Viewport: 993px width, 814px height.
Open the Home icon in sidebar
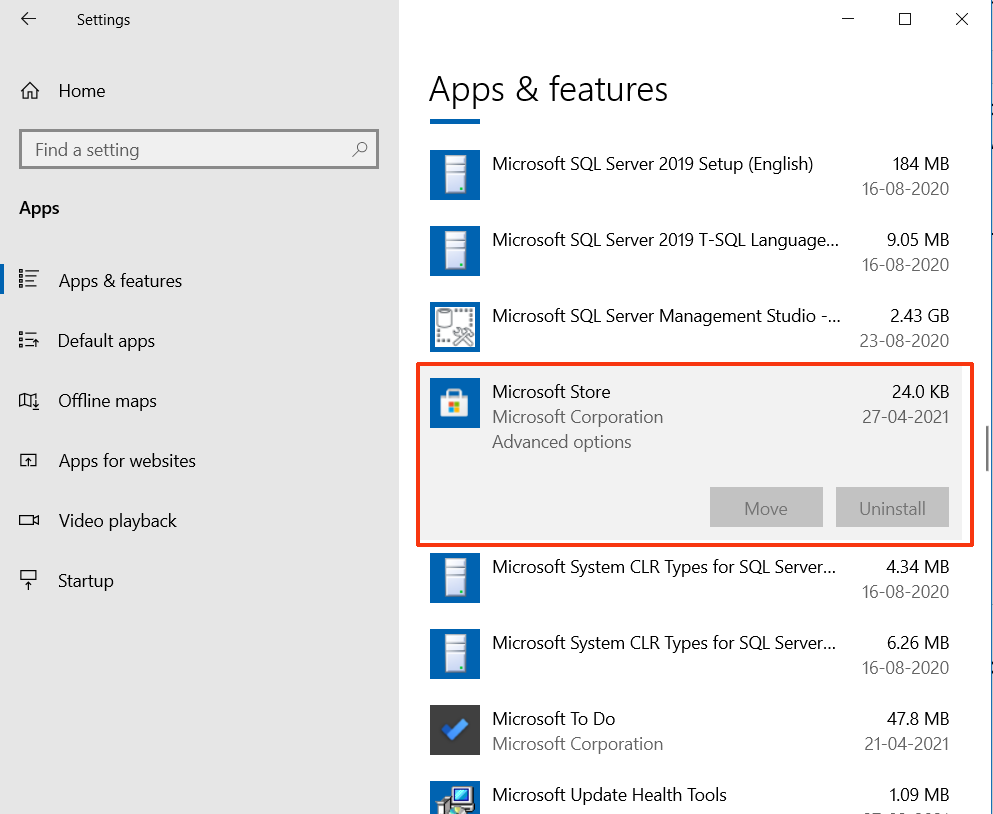[30, 91]
